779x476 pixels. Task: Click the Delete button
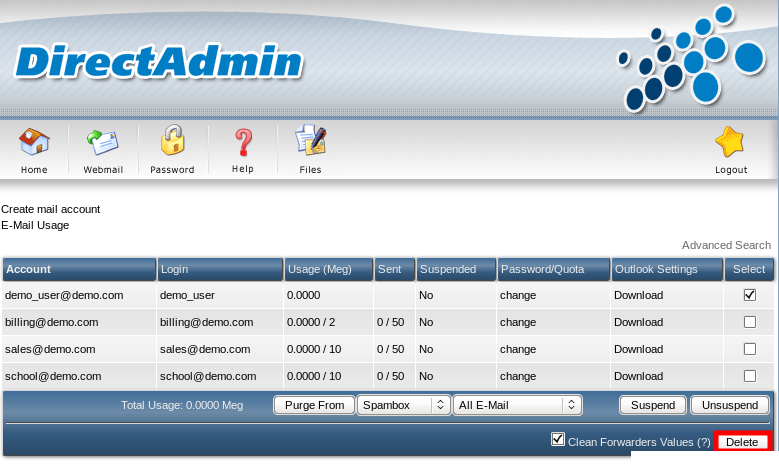[742, 442]
